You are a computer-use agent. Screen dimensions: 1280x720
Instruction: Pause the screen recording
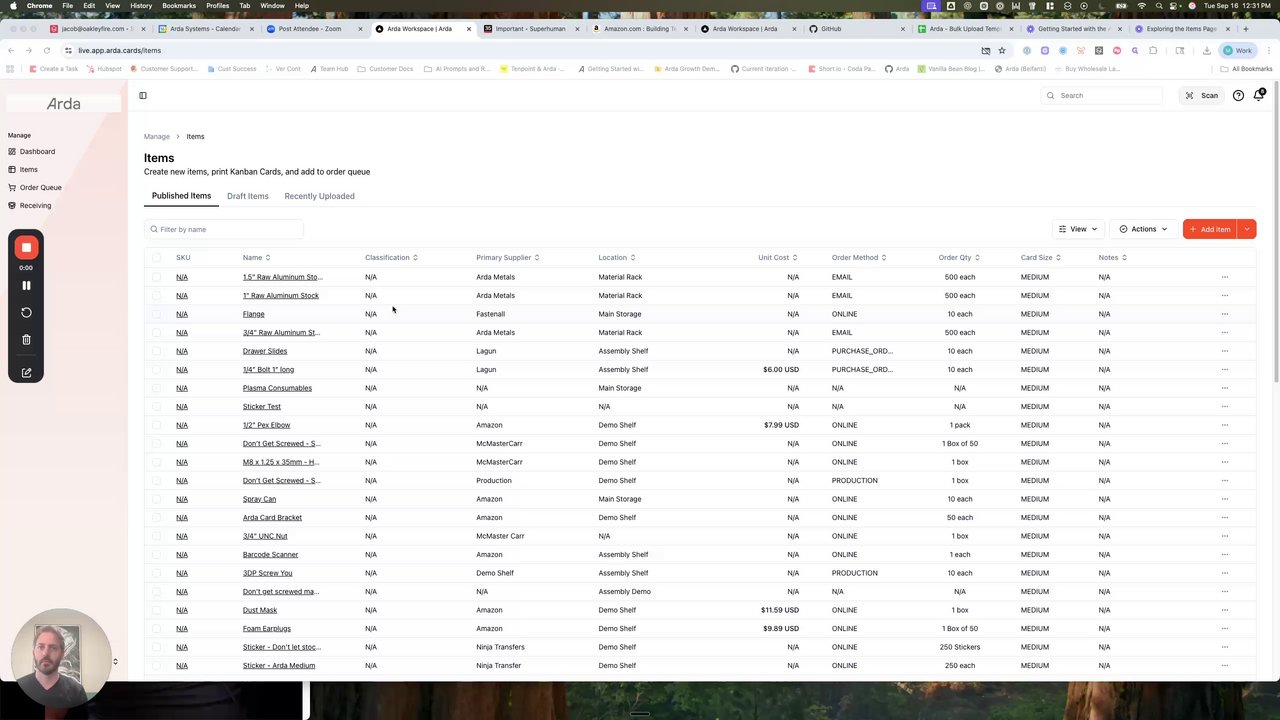coord(26,285)
